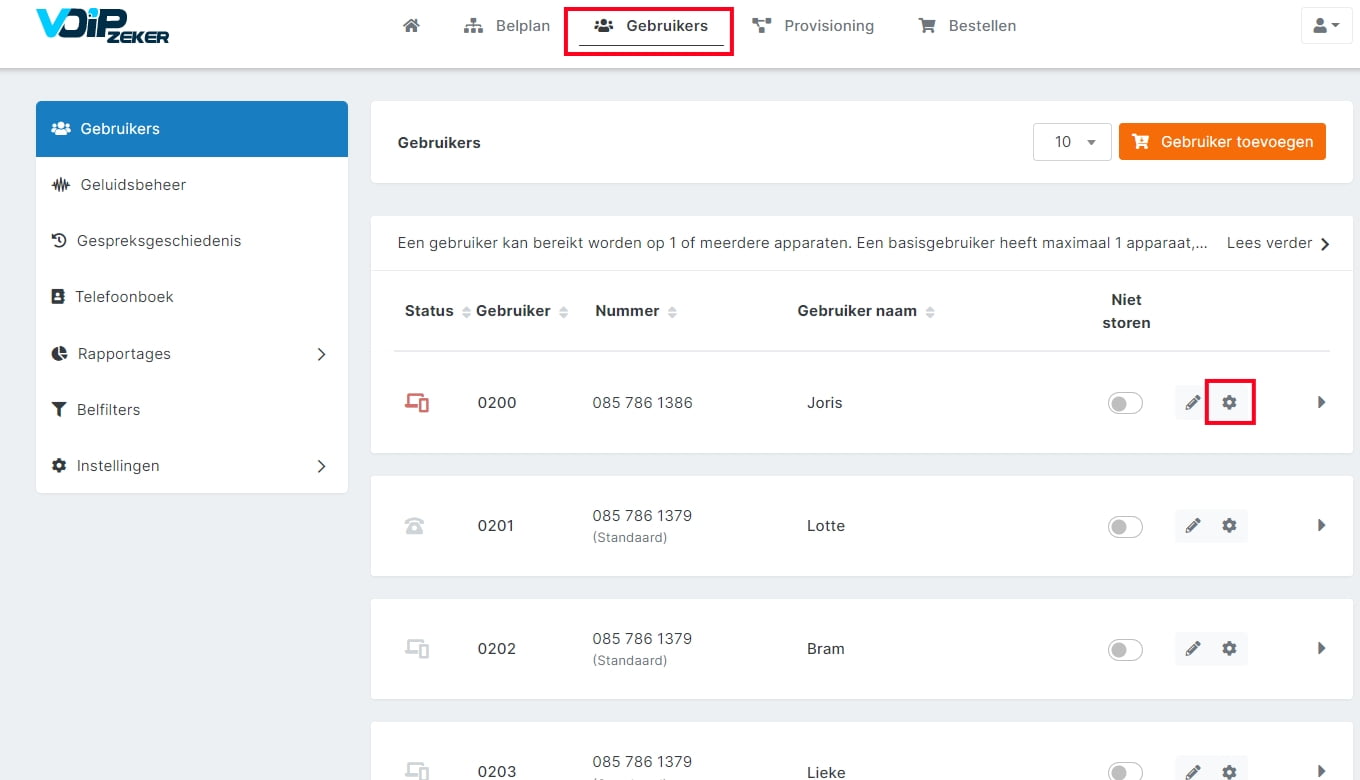Expand the row for user 0202
Viewport: 1360px width, 780px height.
click(x=1321, y=648)
